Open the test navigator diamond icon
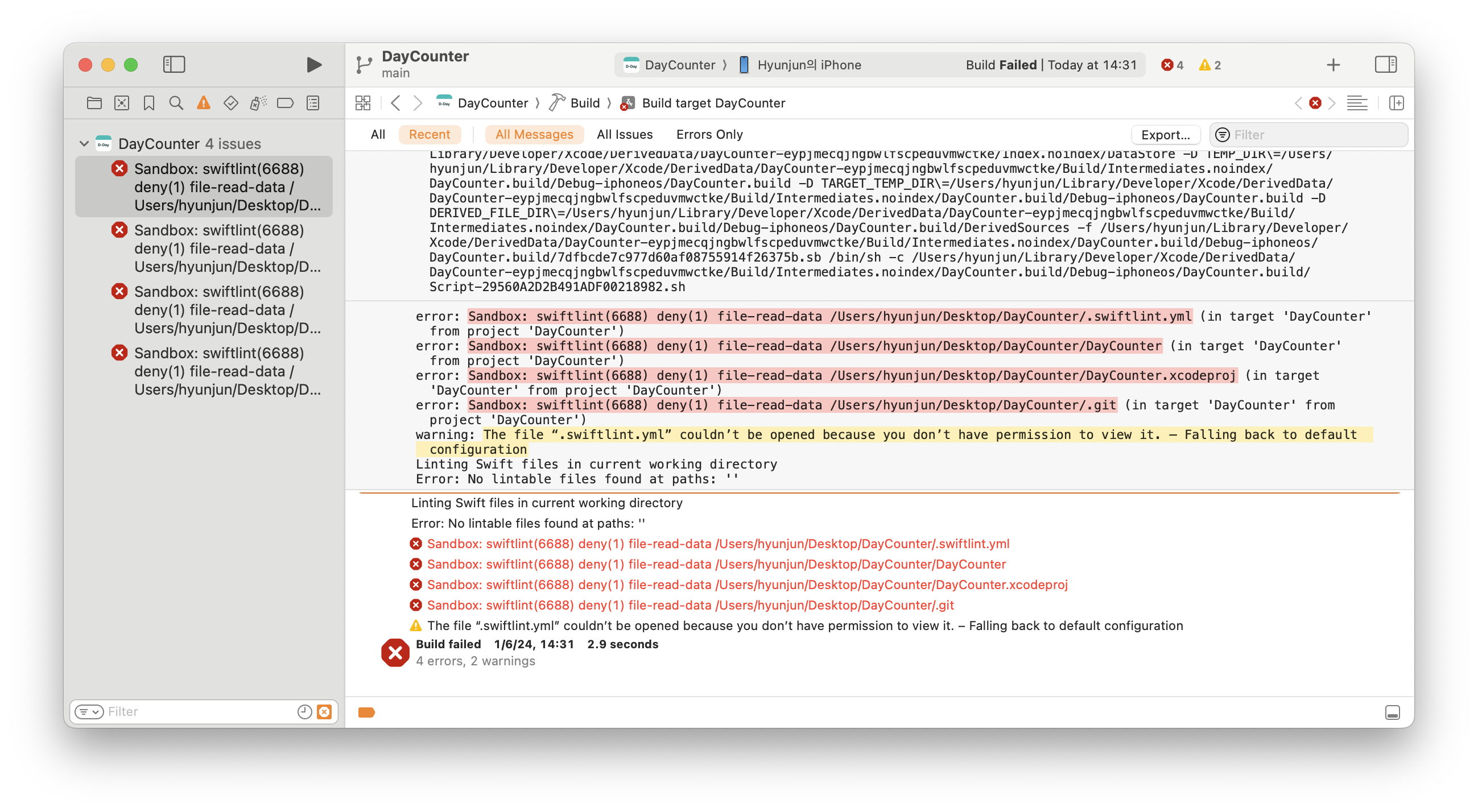The height and width of the screenshot is (812, 1478). 230,103
